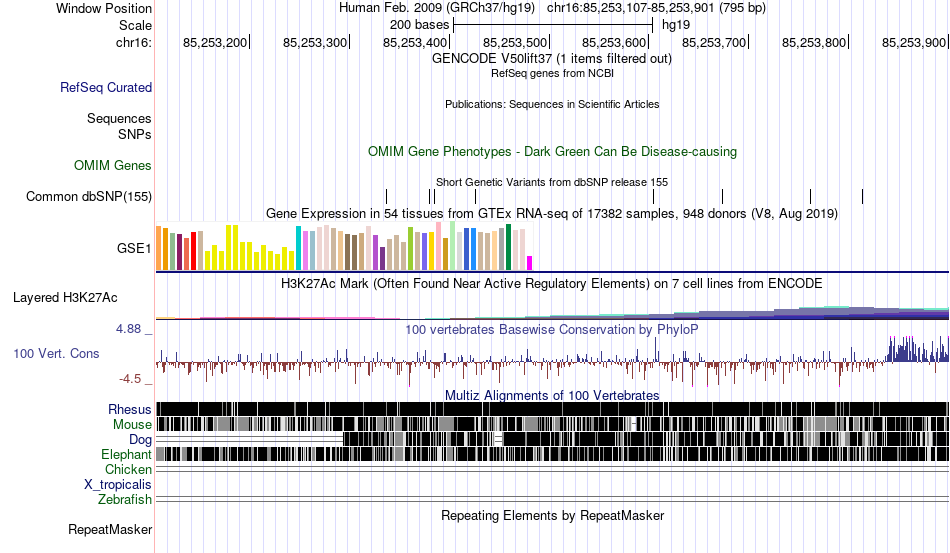Click the Elephant species label

click(126, 454)
